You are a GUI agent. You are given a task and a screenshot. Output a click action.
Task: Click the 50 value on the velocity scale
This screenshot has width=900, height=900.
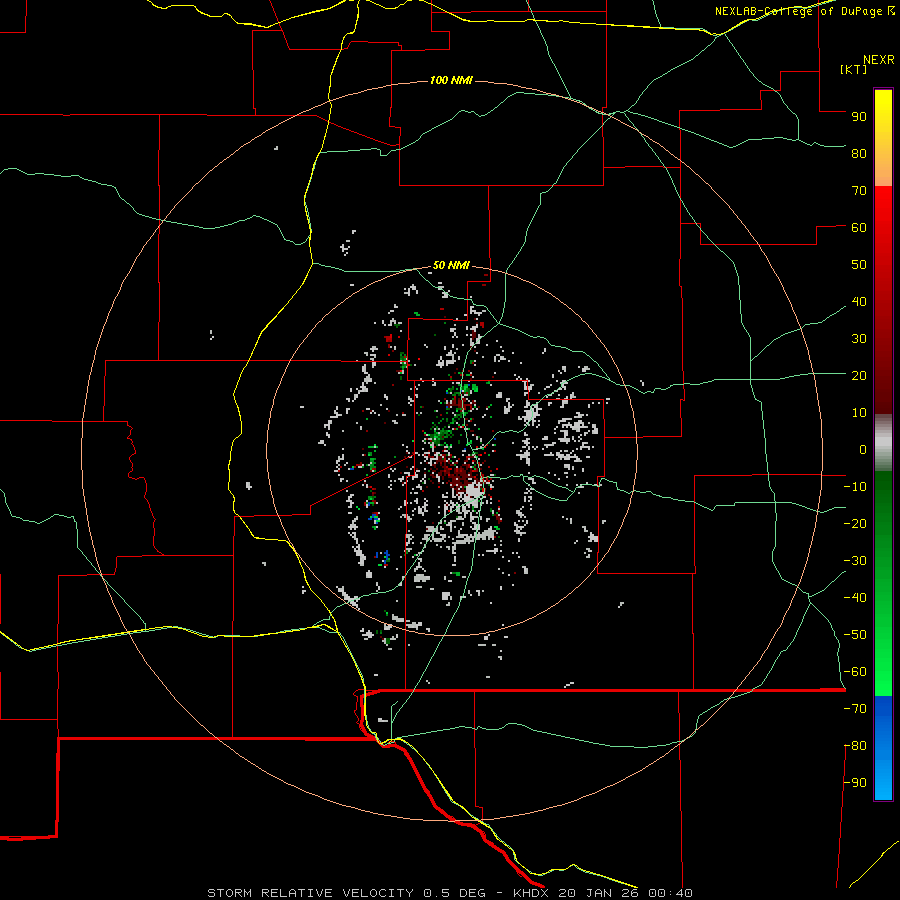point(859,265)
